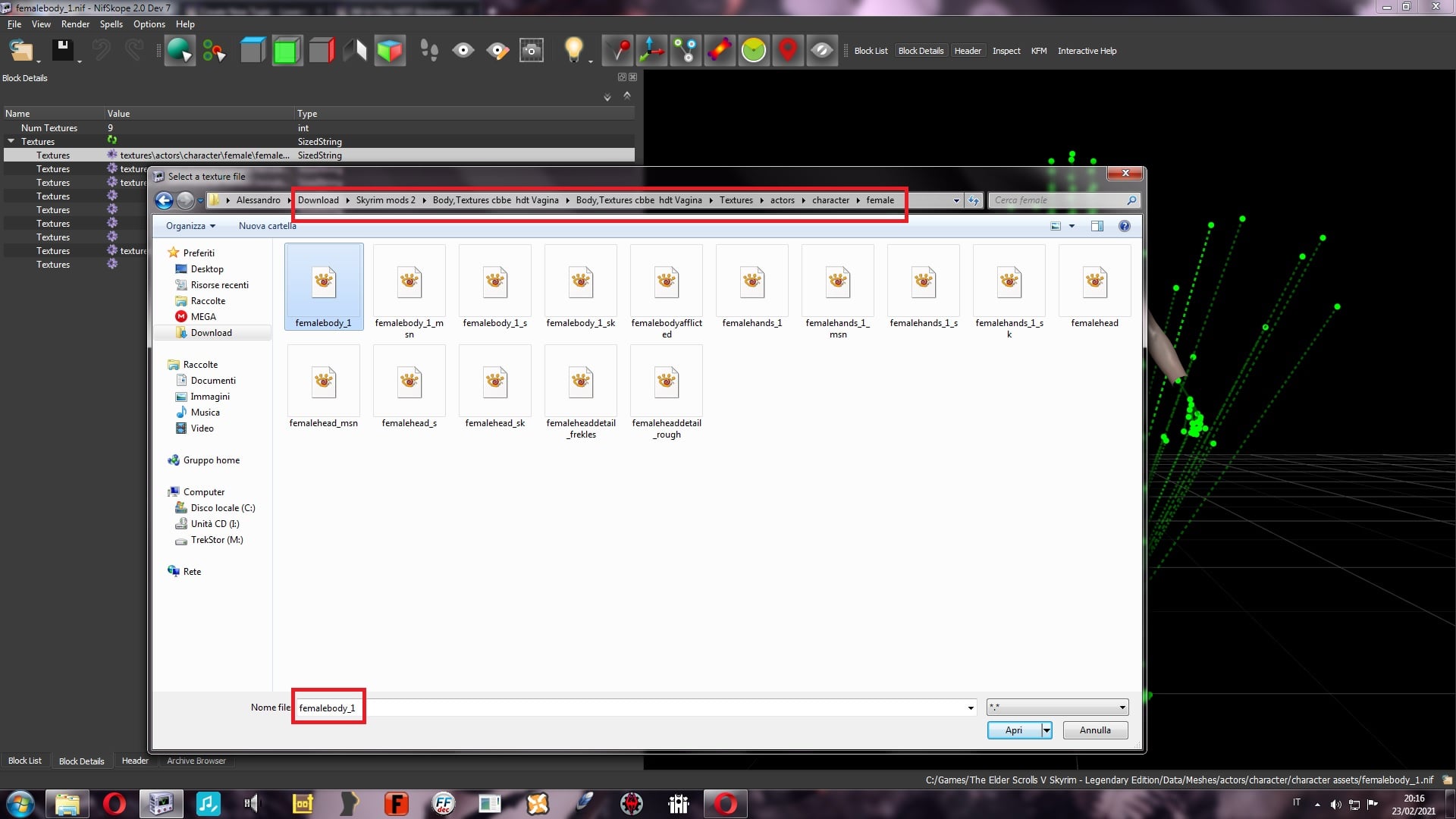This screenshot has height=819, width=1456.
Task: Select Desktop in Preferiti sidebar
Action: pyautogui.click(x=207, y=269)
